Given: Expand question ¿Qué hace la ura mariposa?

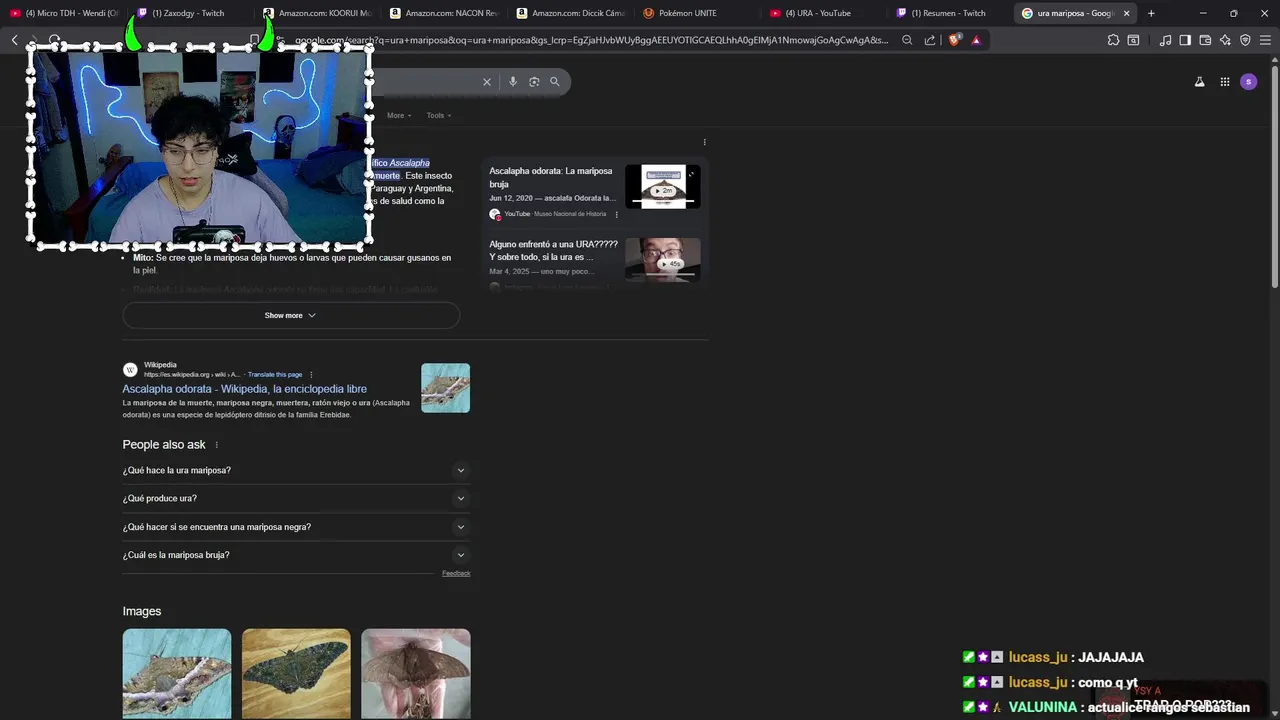Looking at the screenshot, I should (x=296, y=470).
